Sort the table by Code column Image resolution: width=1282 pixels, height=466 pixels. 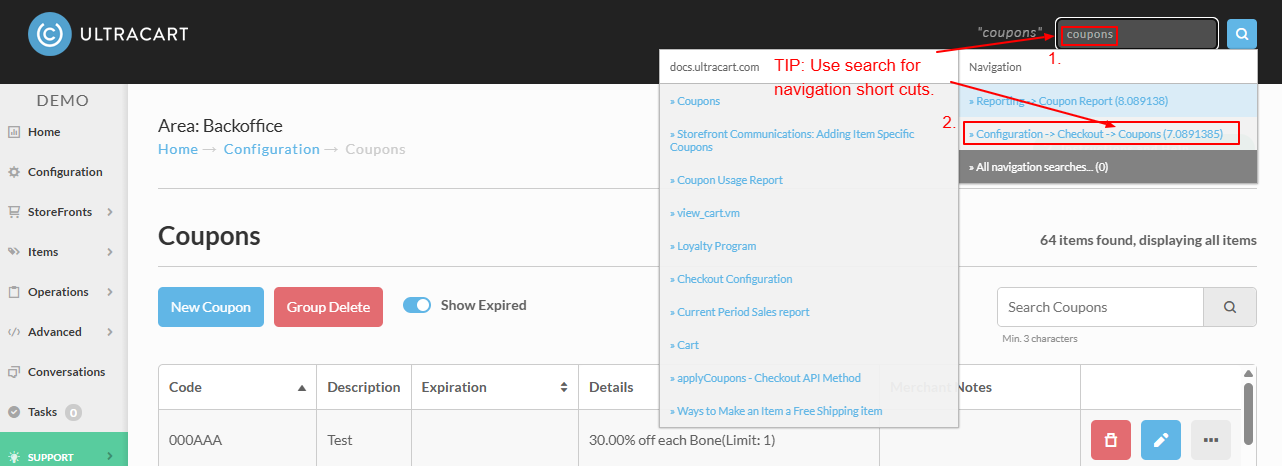coord(237,387)
